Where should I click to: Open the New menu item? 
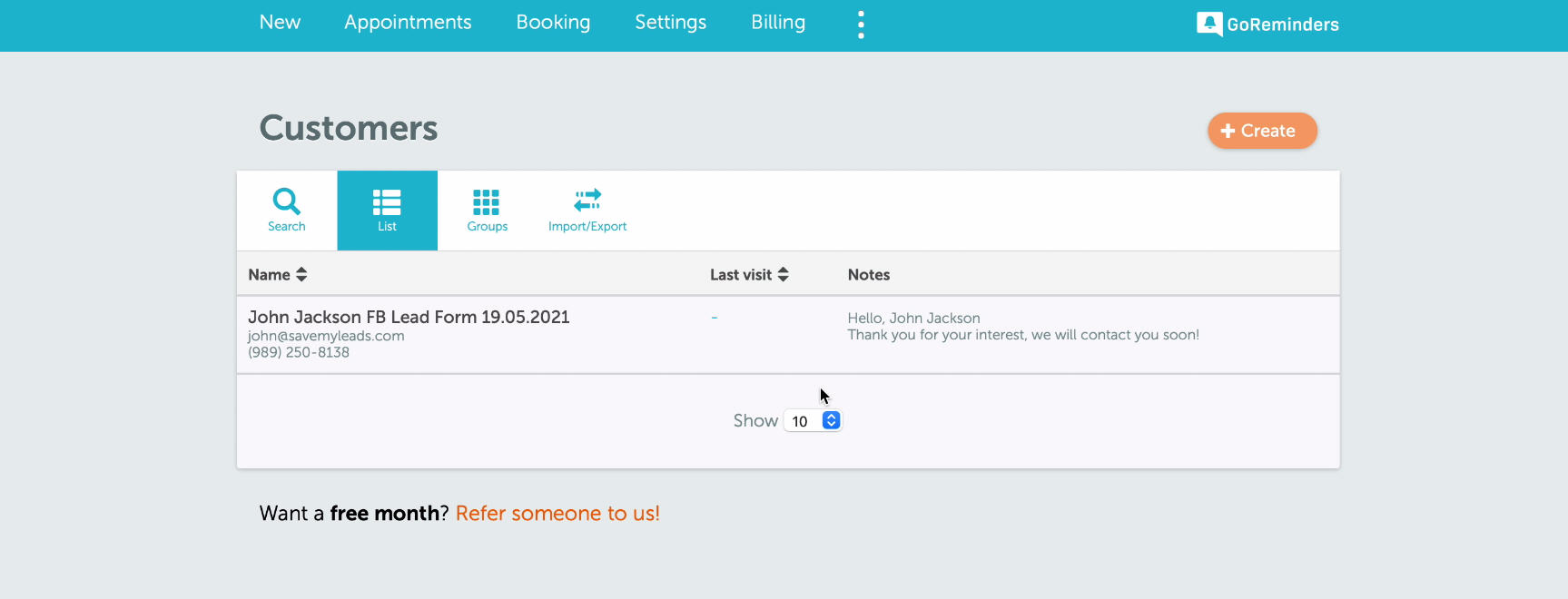click(x=280, y=22)
